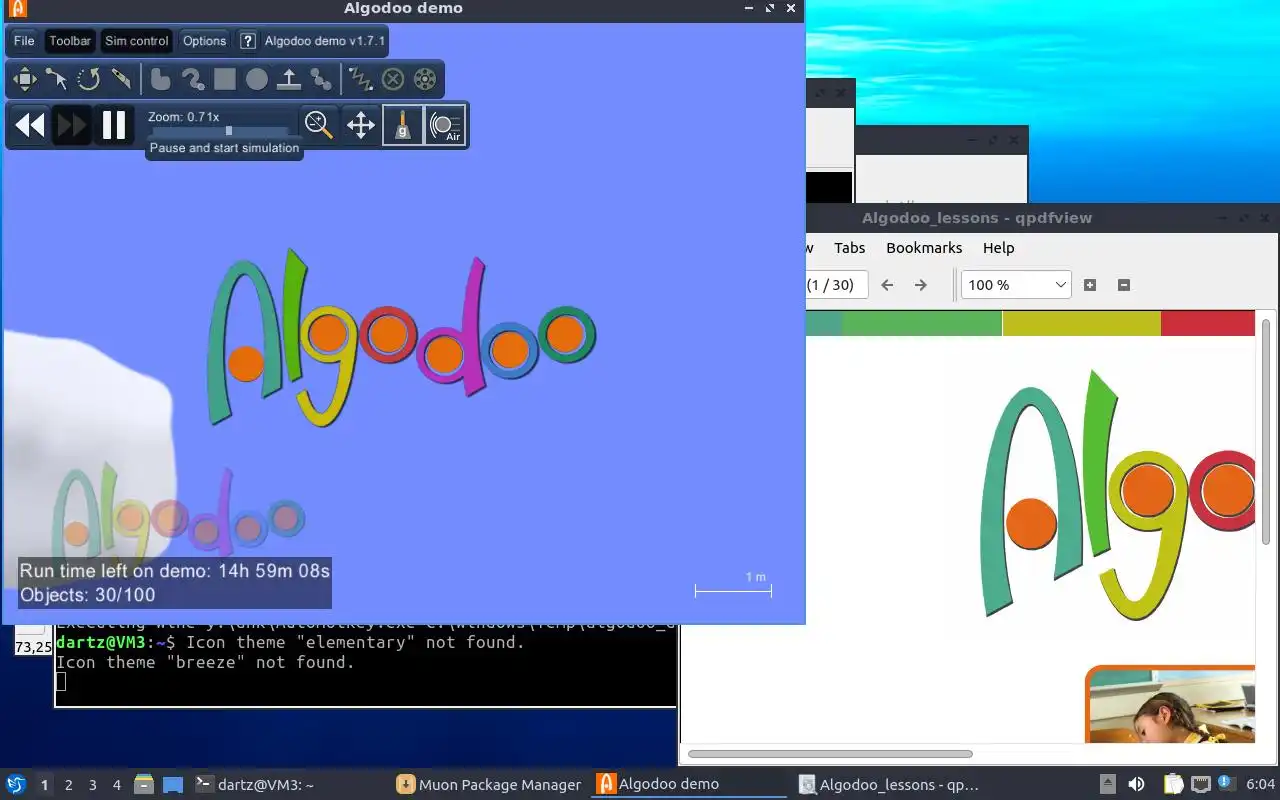This screenshot has height=800, width=1280.
Task: Select the Axle hinge tool
Action: (425, 79)
